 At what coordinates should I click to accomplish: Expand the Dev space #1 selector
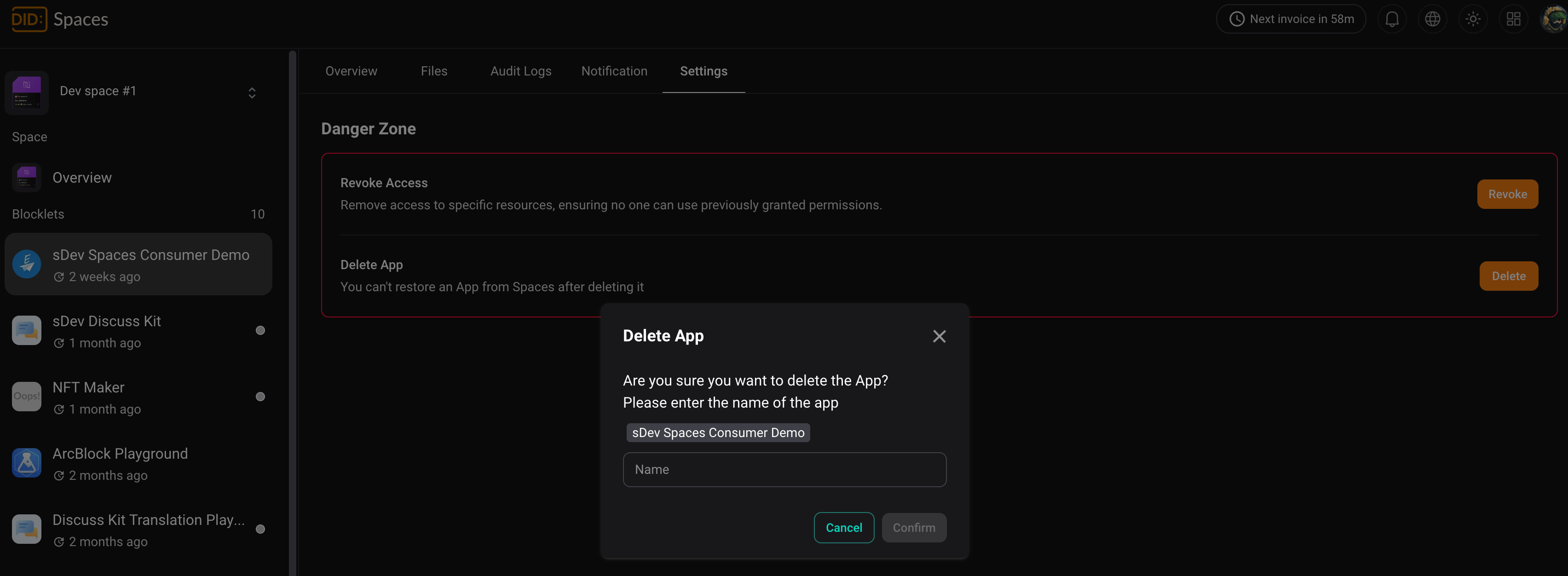pos(251,92)
